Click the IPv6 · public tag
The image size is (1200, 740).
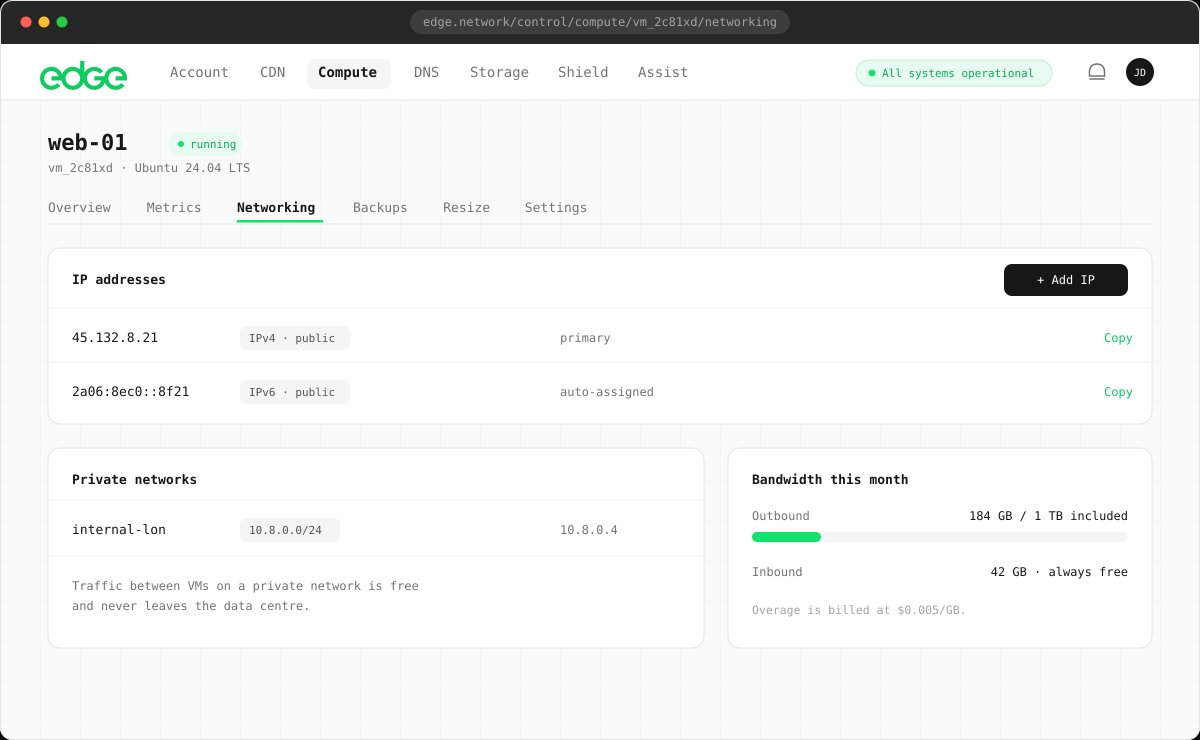point(295,392)
